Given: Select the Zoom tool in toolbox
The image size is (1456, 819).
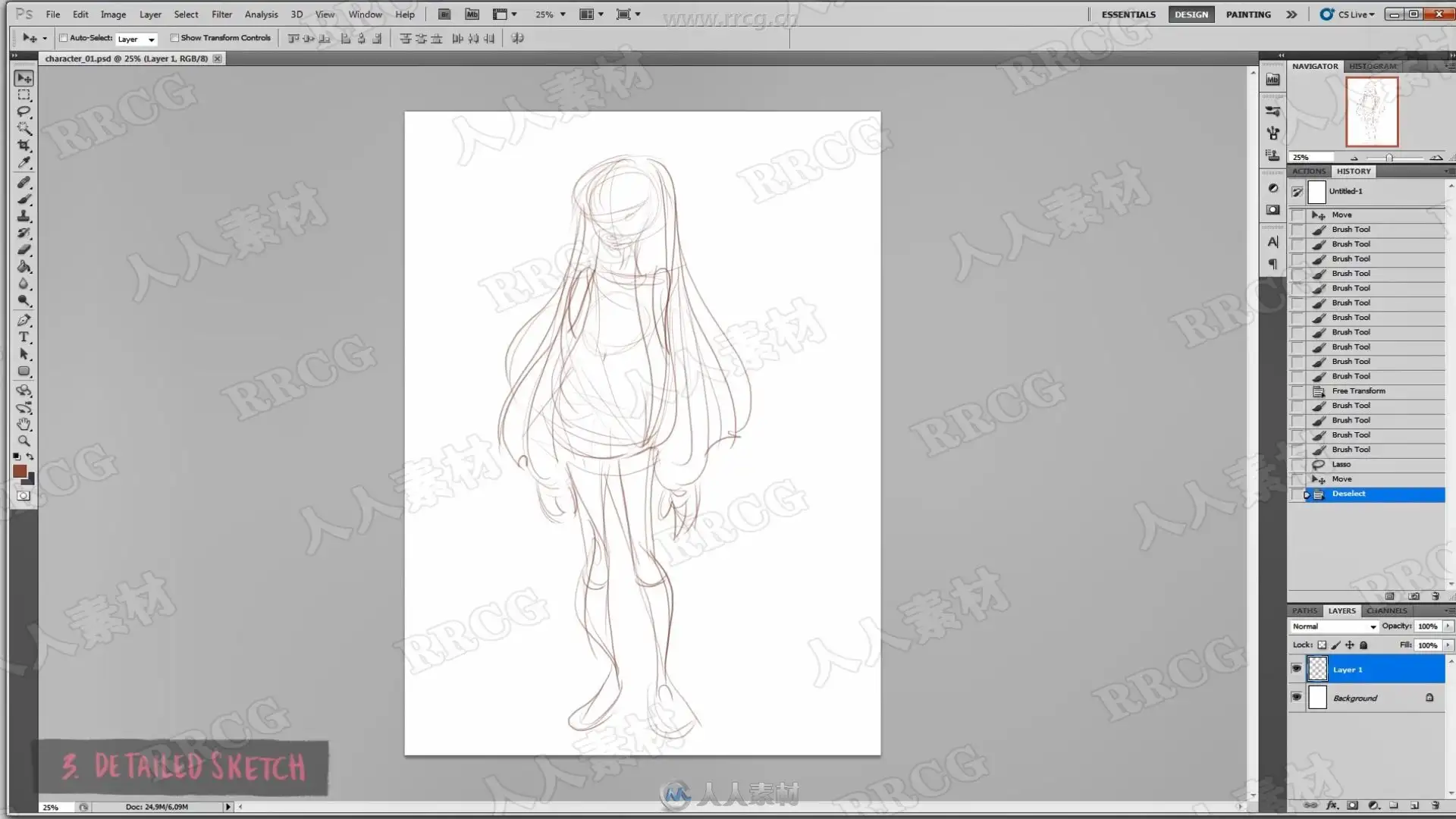Looking at the screenshot, I should click(x=24, y=441).
